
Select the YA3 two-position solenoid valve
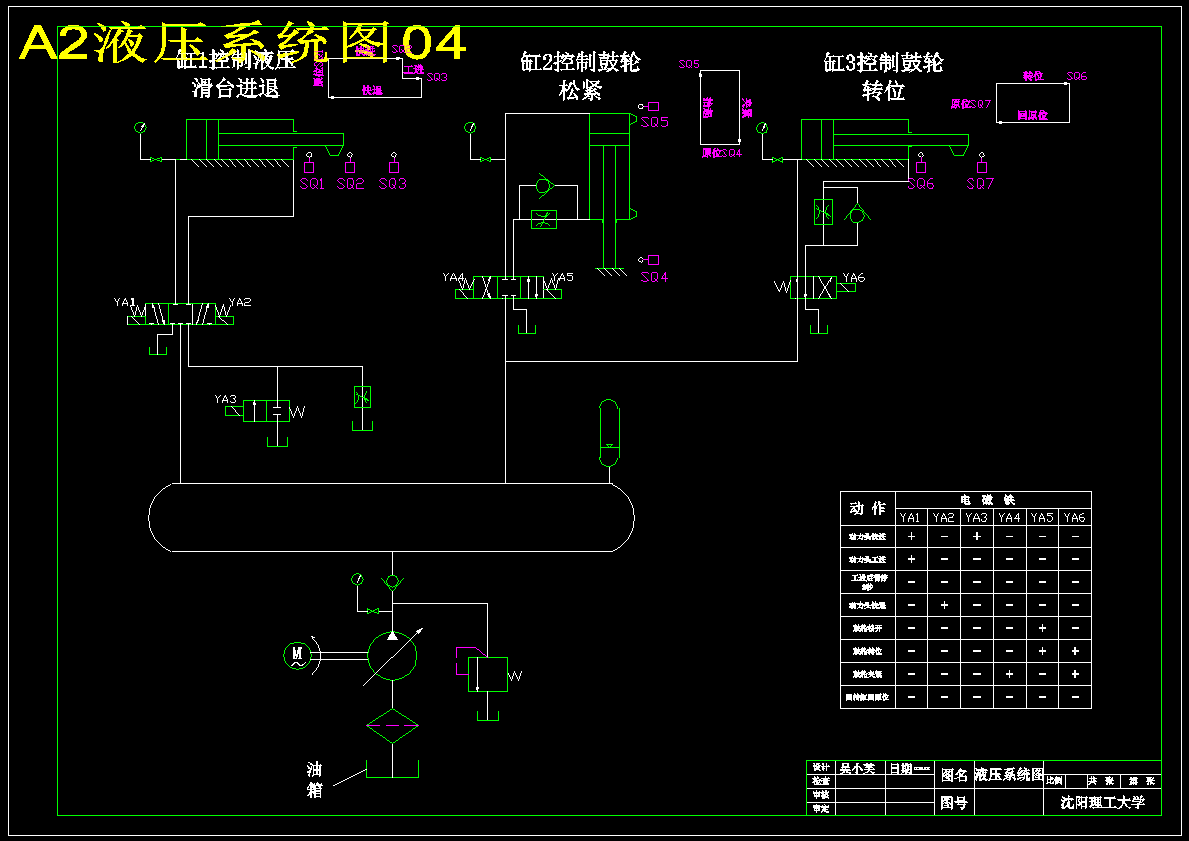pyautogui.click(x=266, y=411)
